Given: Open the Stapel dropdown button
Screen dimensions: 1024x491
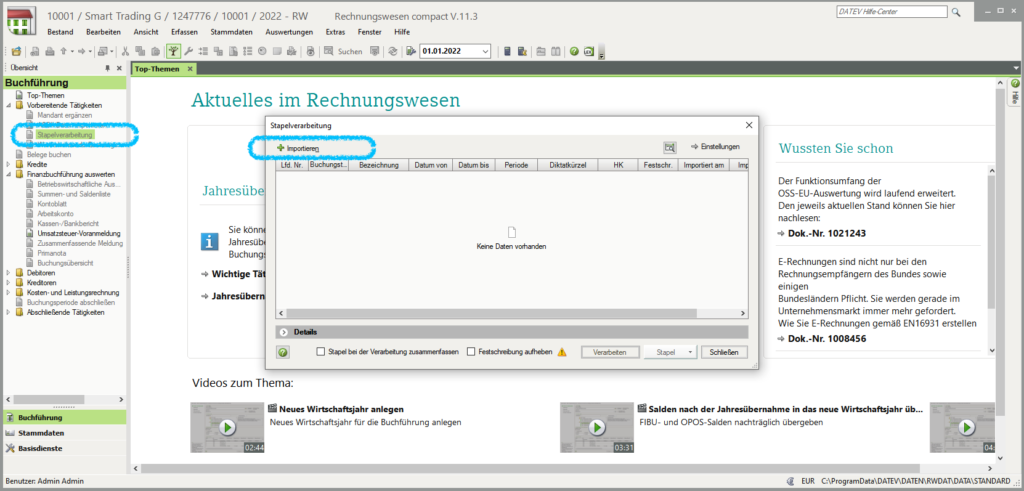Looking at the screenshot, I should 671,352.
